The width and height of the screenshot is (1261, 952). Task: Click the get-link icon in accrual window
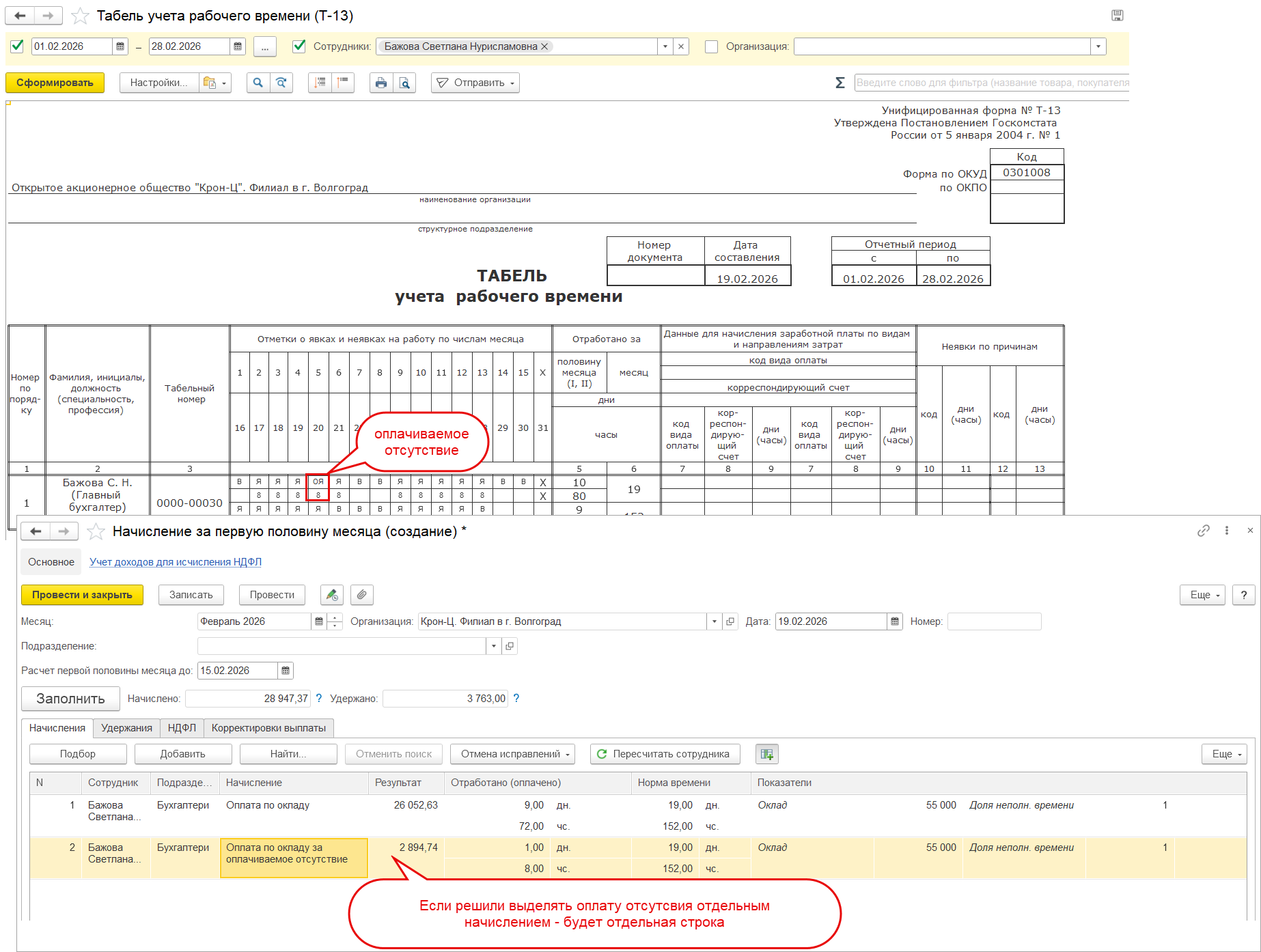click(1203, 531)
